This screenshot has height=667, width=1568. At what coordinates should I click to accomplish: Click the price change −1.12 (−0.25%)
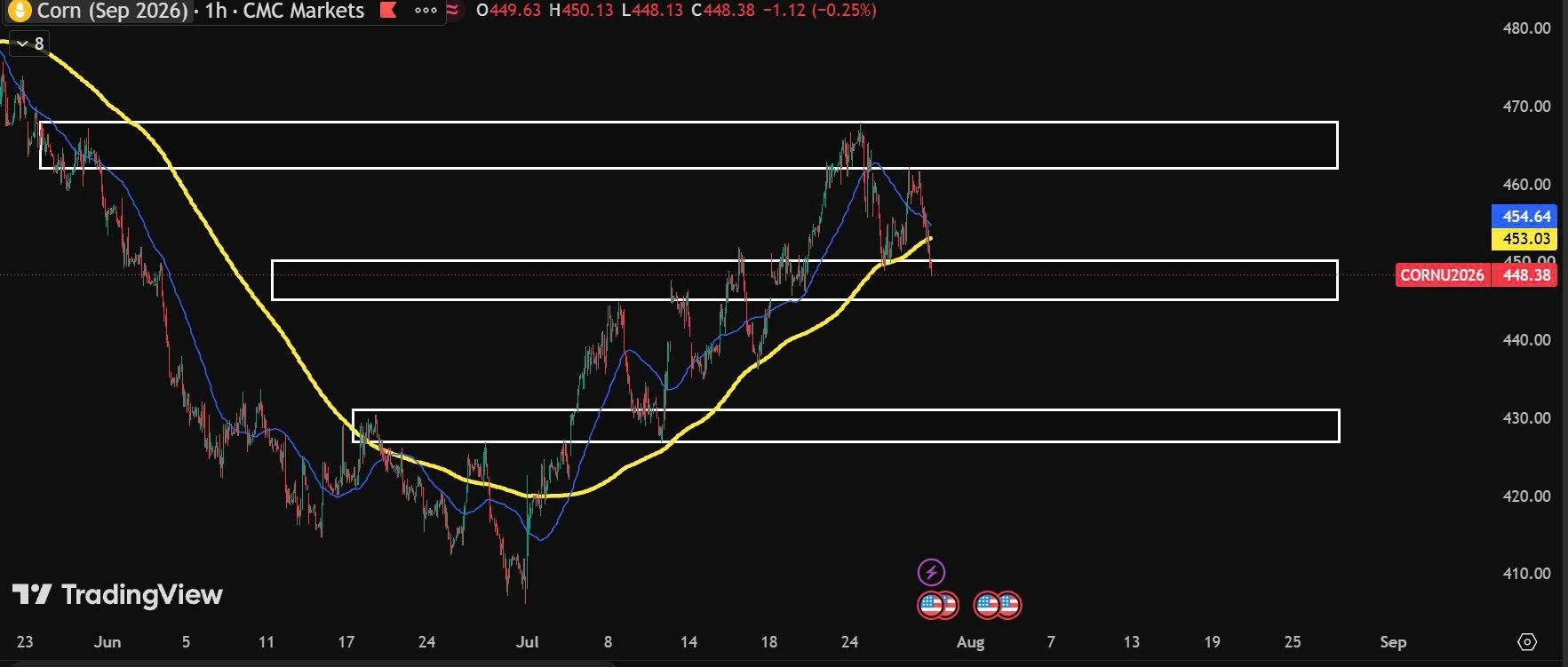(819, 11)
